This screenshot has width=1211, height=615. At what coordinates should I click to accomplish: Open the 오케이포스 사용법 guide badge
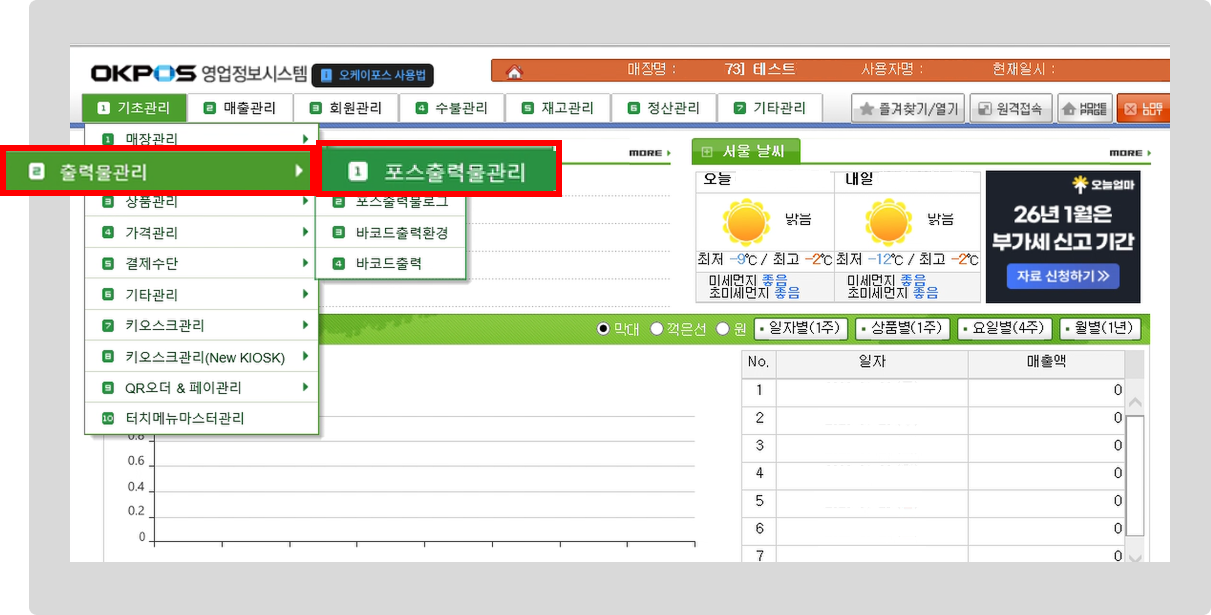[x=373, y=75]
